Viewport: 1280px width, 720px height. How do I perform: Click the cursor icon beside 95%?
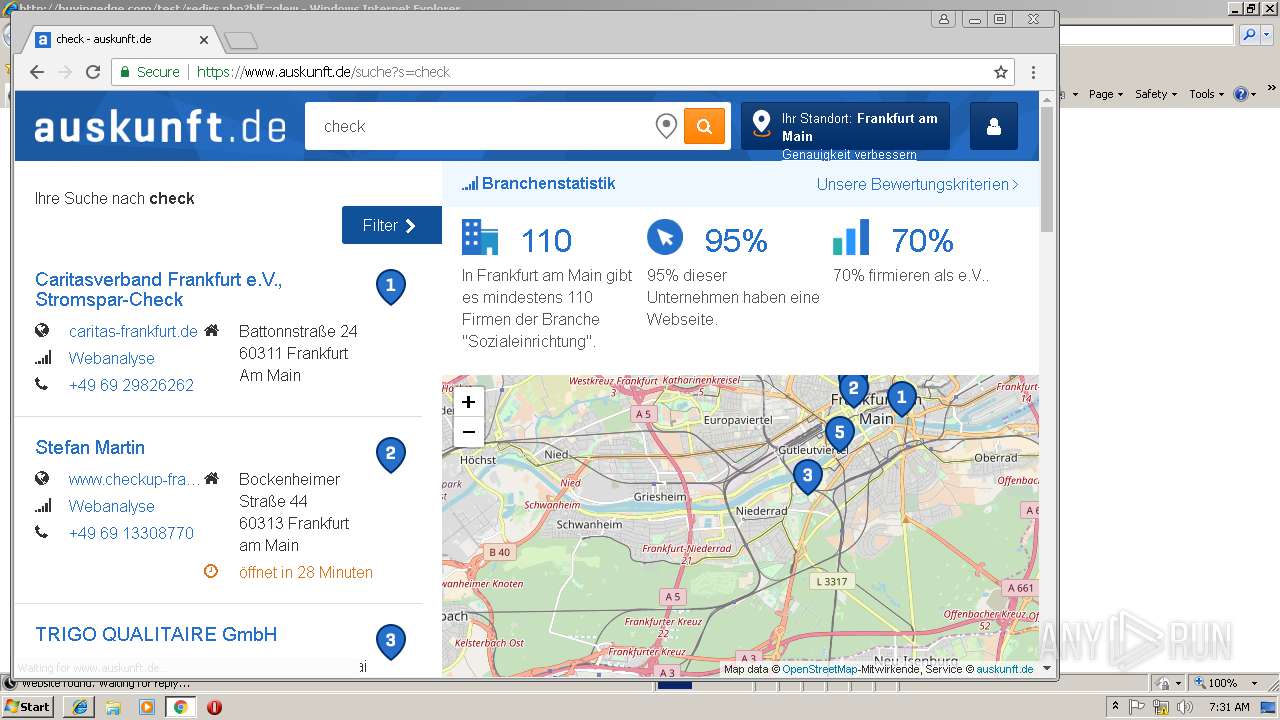(665, 237)
